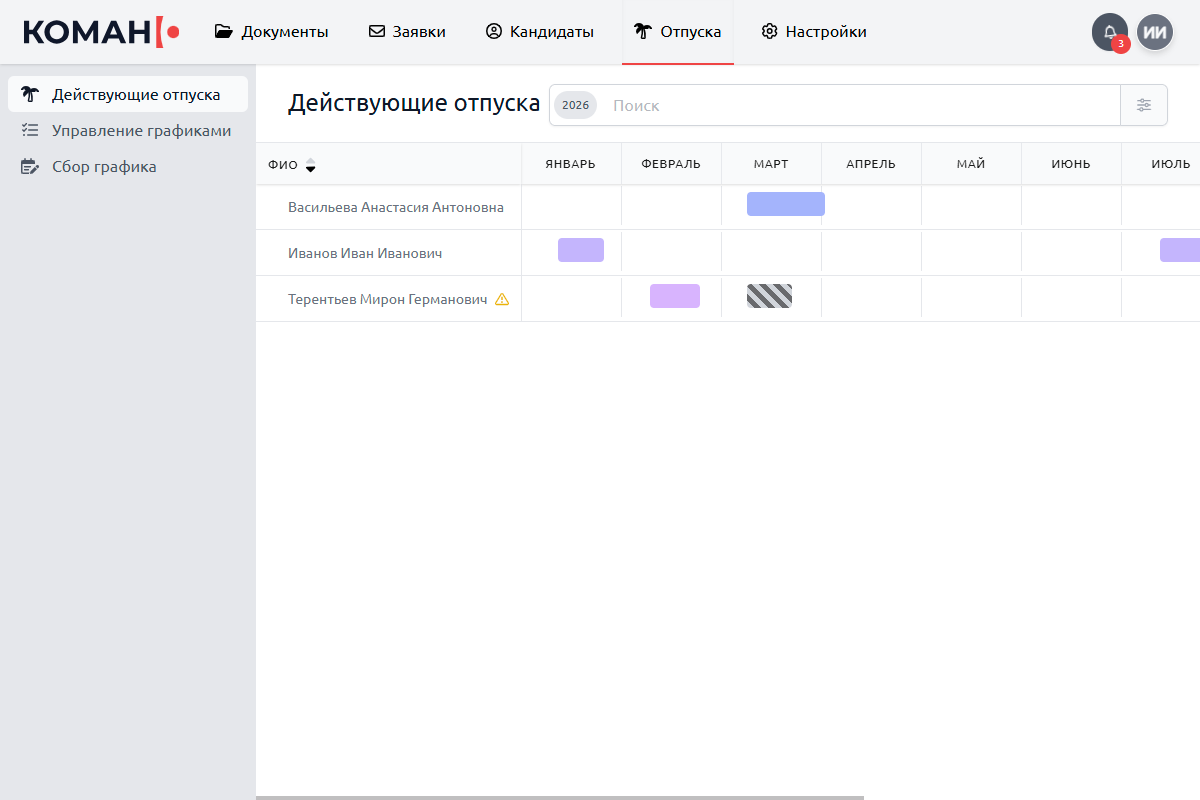The height and width of the screenshot is (800, 1200).
Task: Go to the Заявки section
Action: [x=407, y=32]
